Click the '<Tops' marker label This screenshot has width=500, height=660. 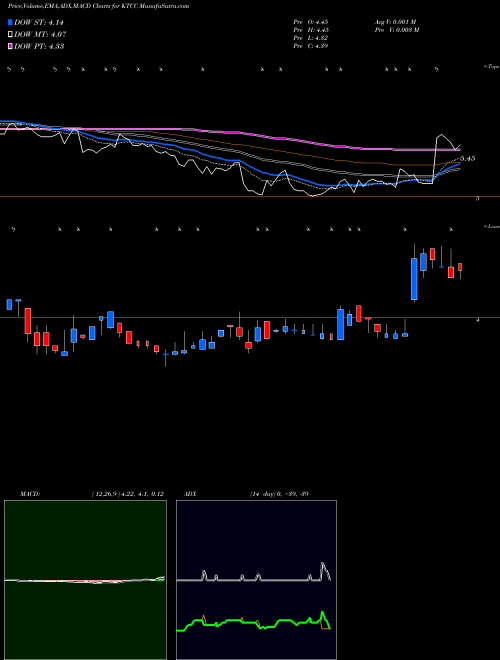coord(491,67)
